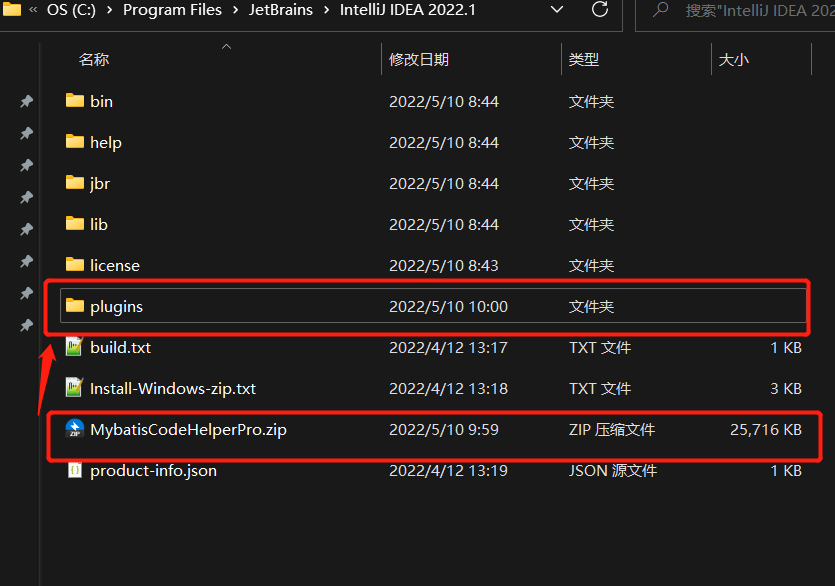The height and width of the screenshot is (586, 835).
Task: Expand the chevron after JetBrains
Action: pyautogui.click(x=326, y=10)
